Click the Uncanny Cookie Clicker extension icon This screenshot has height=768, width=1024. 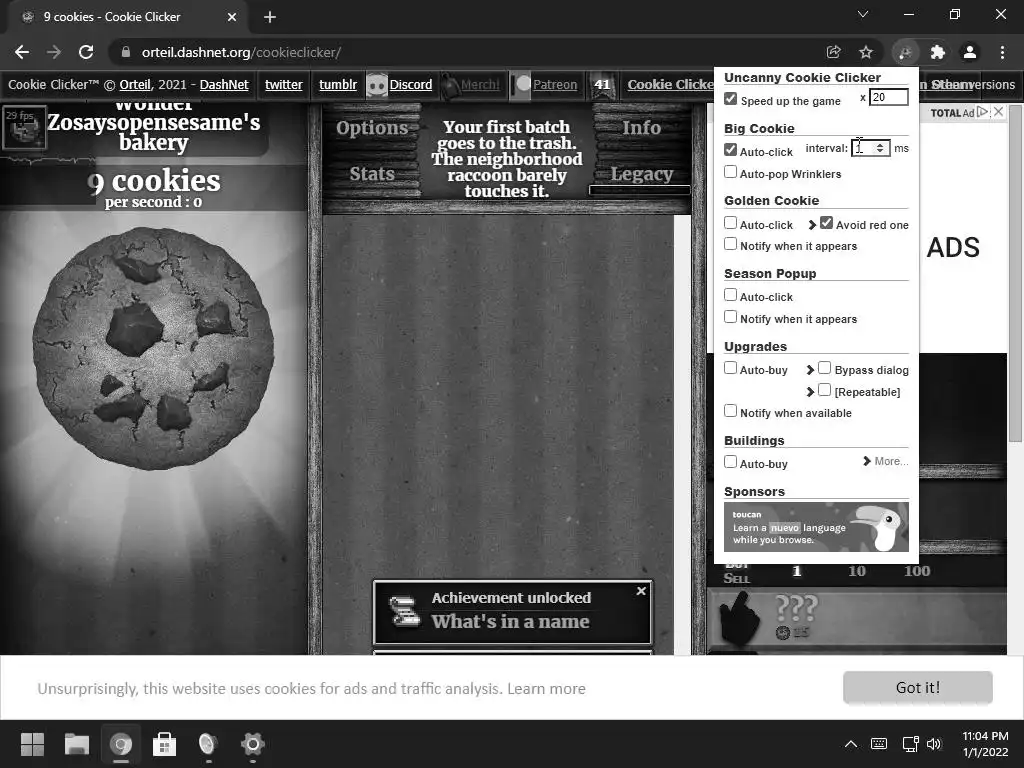[x=905, y=52]
